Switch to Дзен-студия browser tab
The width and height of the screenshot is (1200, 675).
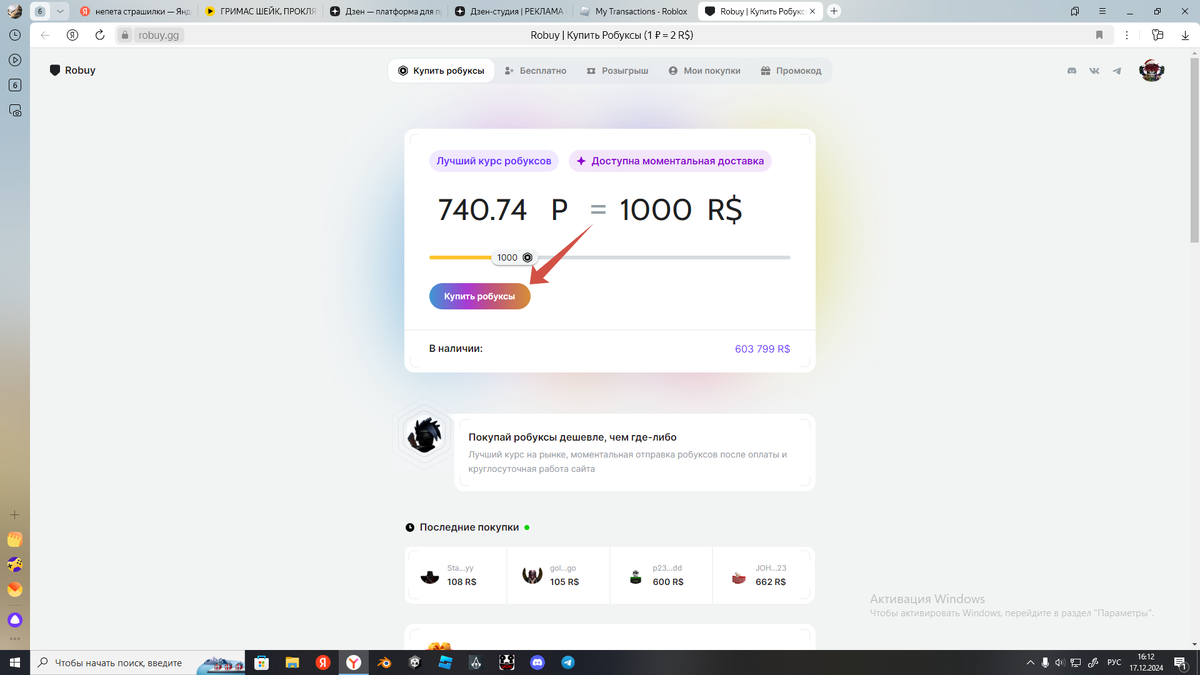pos(509,11)
